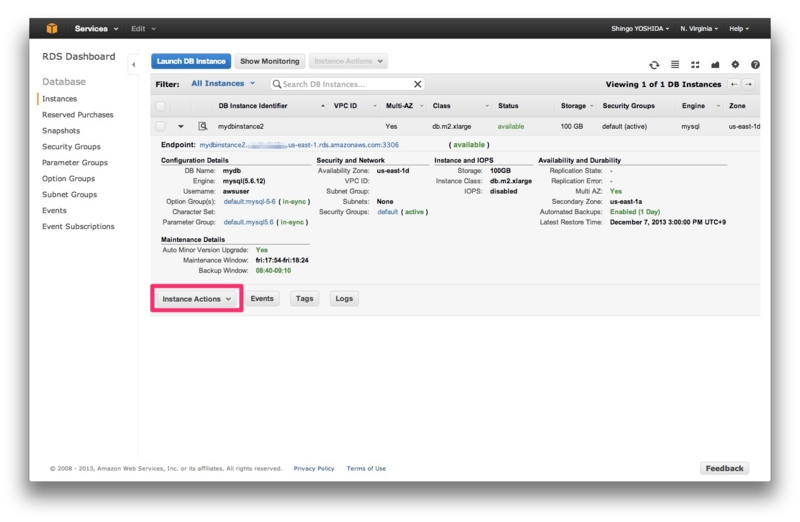
Task: Click the endpoint URL for mydbinstance2
Action: [299, 145]
